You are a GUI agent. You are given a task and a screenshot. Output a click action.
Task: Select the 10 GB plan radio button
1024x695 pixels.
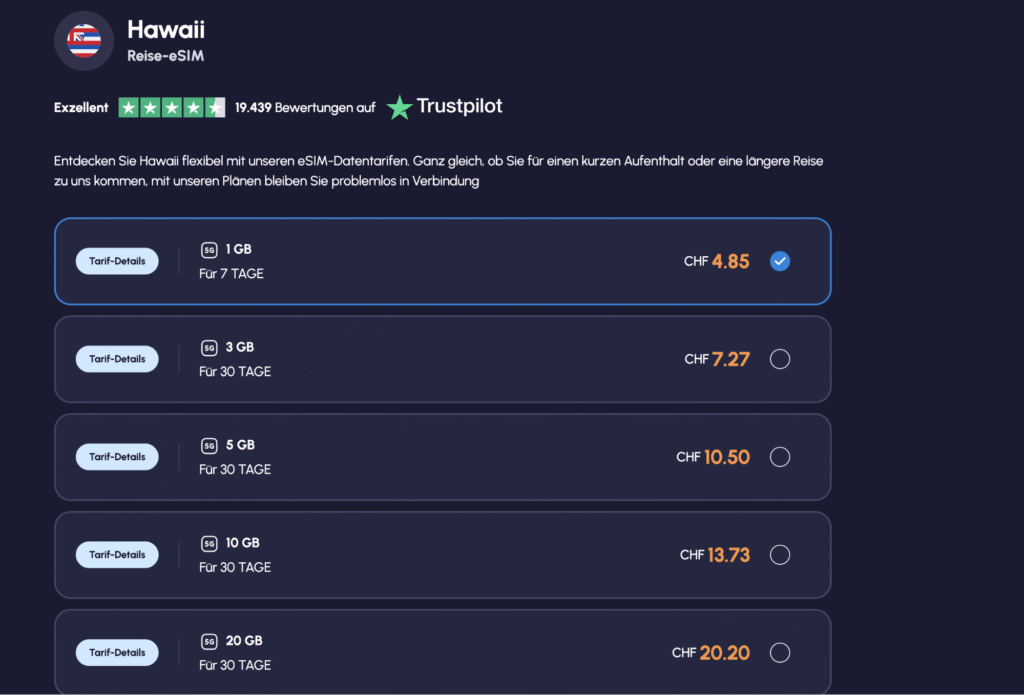click(x=780, y=555)
